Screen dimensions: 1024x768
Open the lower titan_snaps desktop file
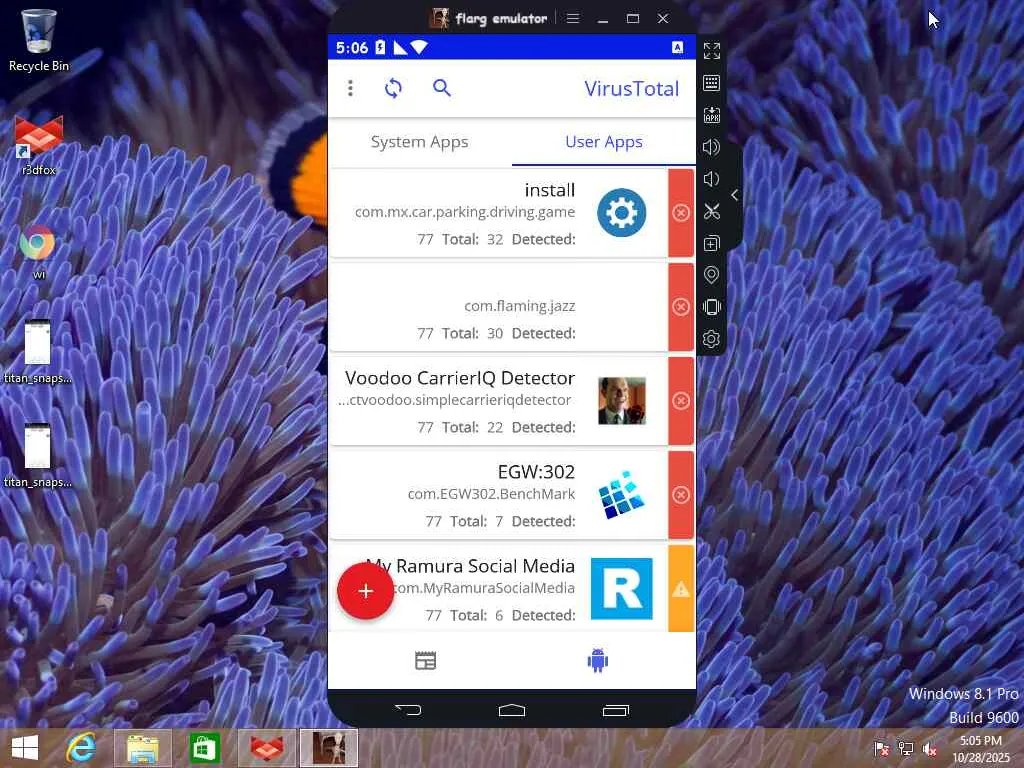click(37, 455)
